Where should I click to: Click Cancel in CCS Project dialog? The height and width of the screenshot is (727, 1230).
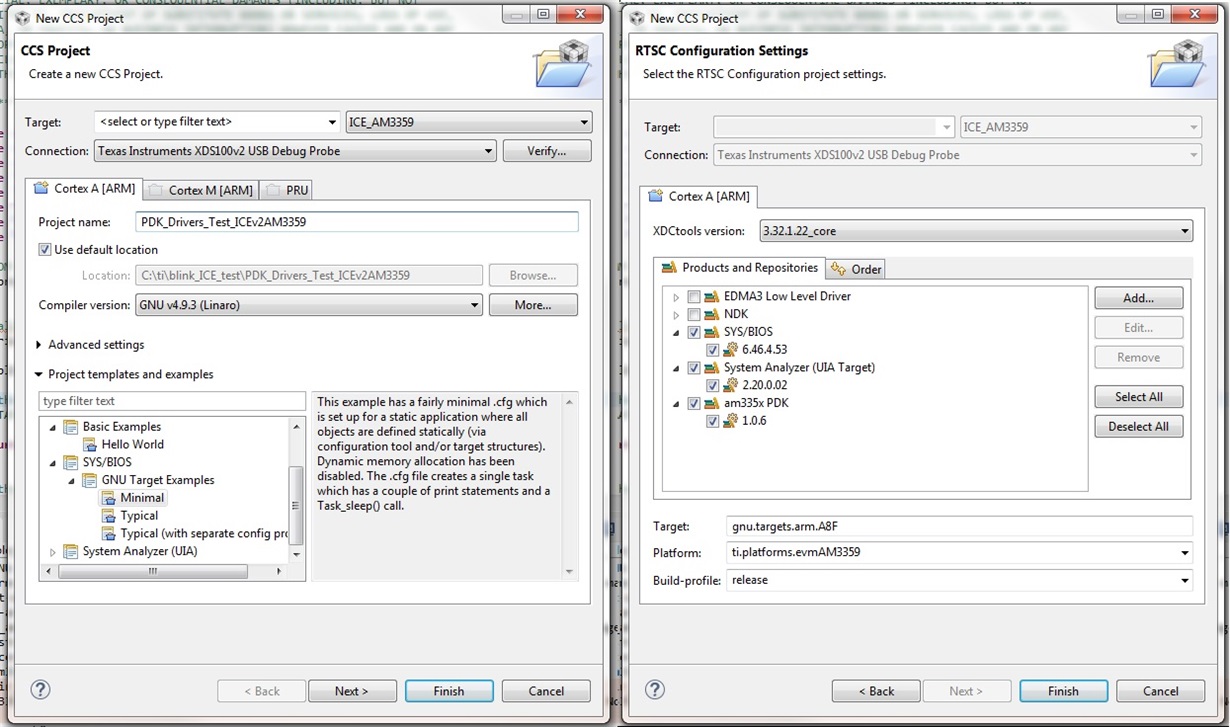[x=546, y=691]
